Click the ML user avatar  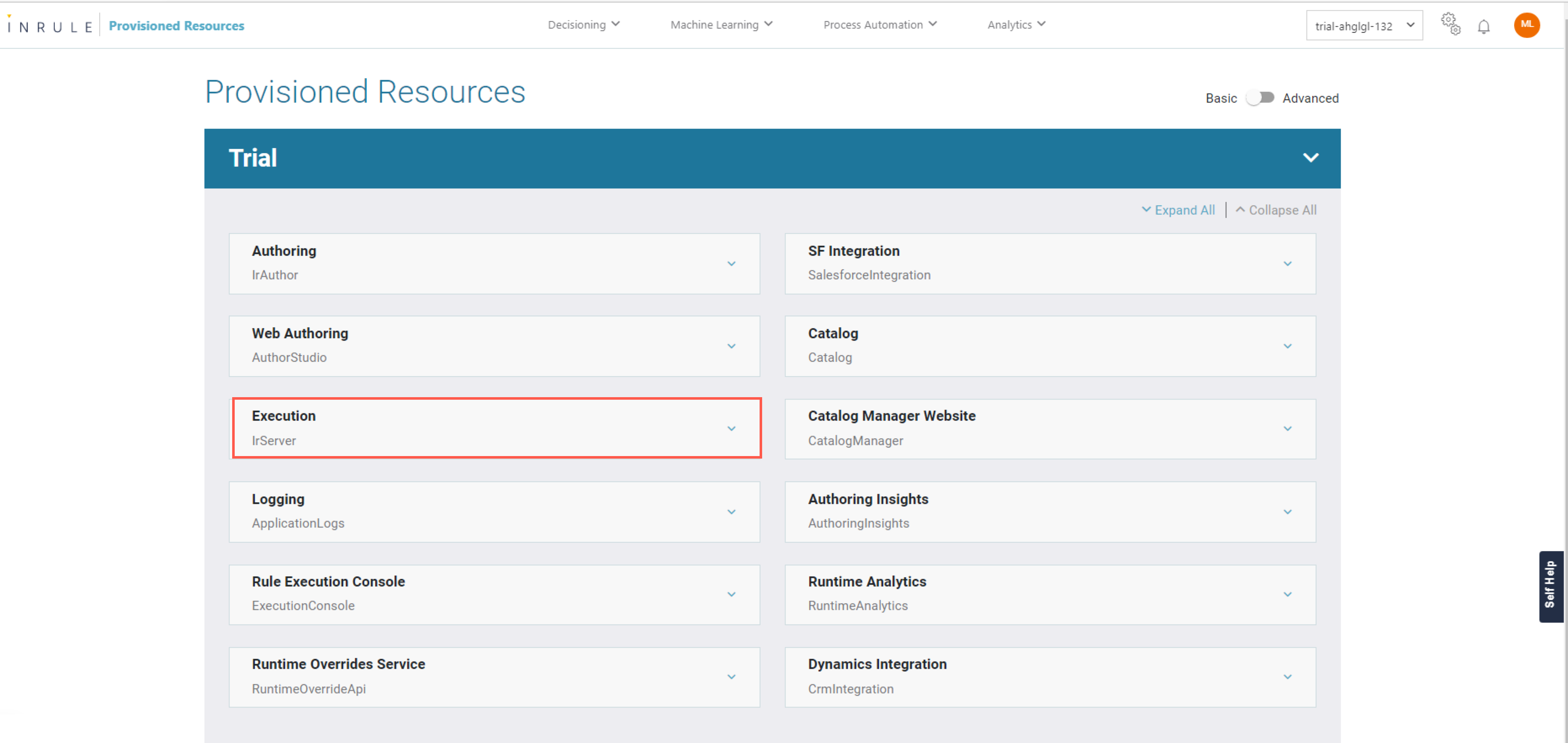tap(1527, 25)
